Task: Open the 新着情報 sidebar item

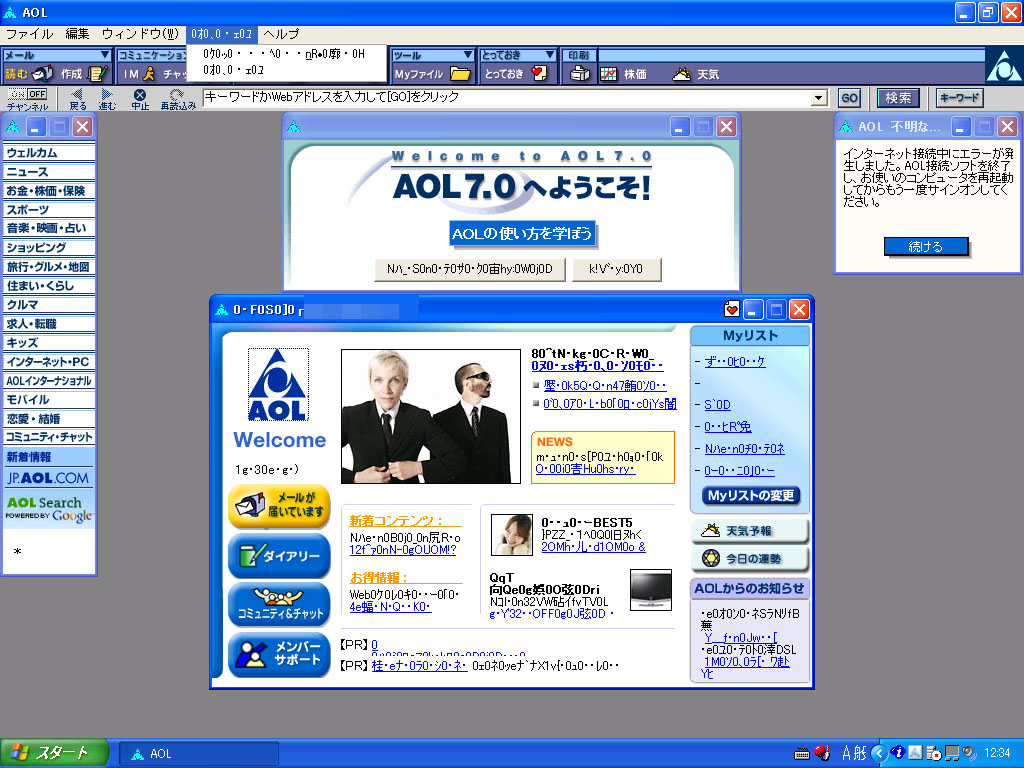Action: coord(49,457)
